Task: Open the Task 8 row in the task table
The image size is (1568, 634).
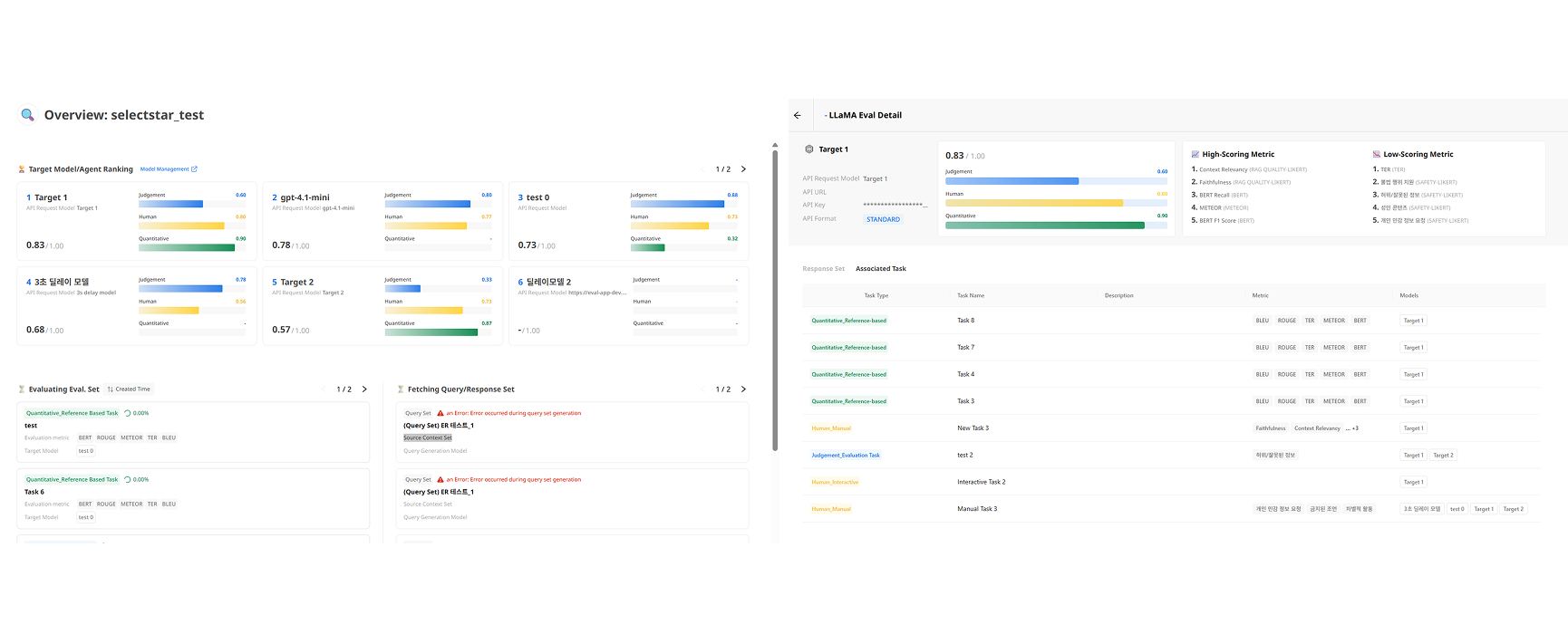Action: [x=966, y=321]
